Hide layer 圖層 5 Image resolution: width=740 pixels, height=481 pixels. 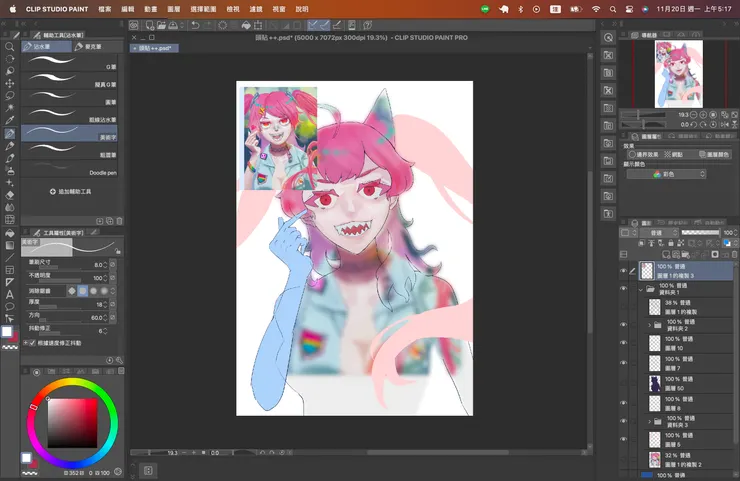click(623, 439)
